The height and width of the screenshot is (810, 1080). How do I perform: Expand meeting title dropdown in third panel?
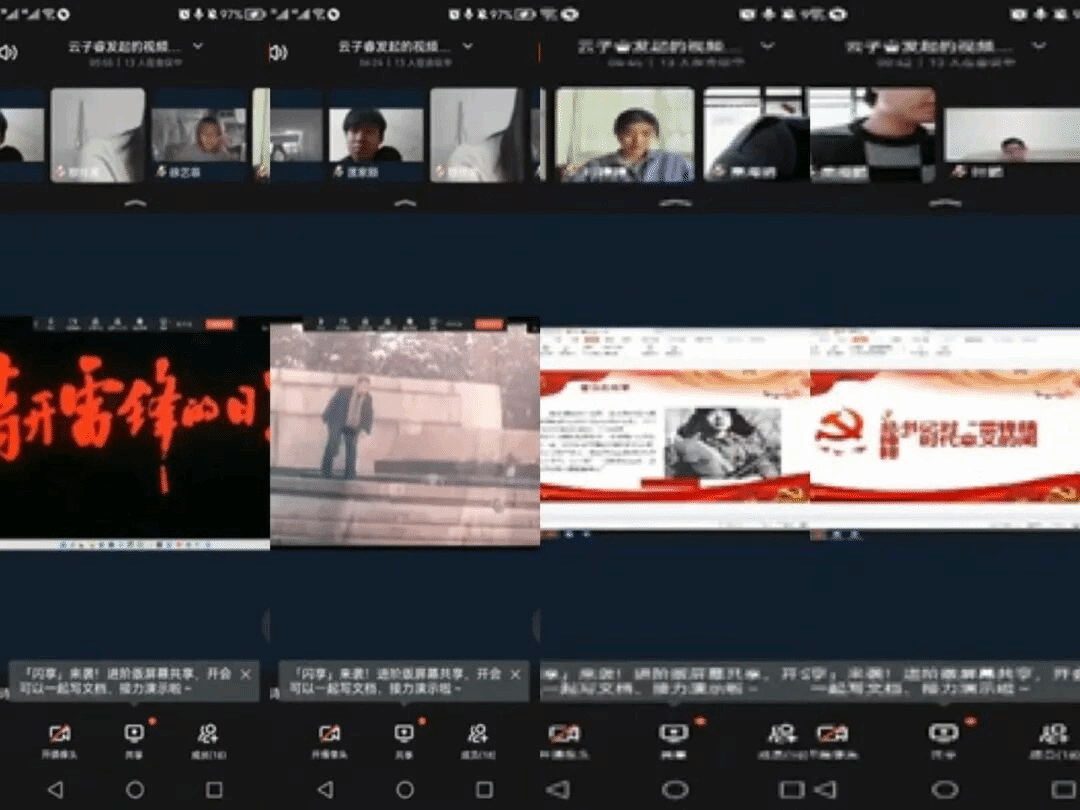click(x=767, y=46)
